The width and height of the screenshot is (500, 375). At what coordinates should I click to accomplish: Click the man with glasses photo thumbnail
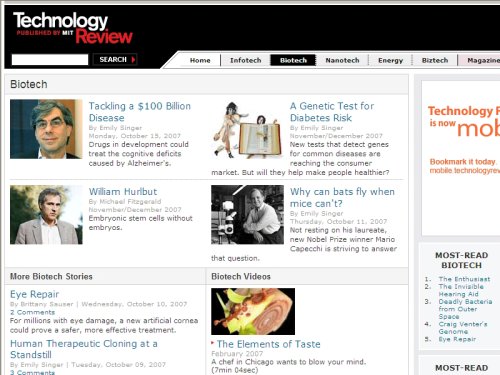coord(46,129)
